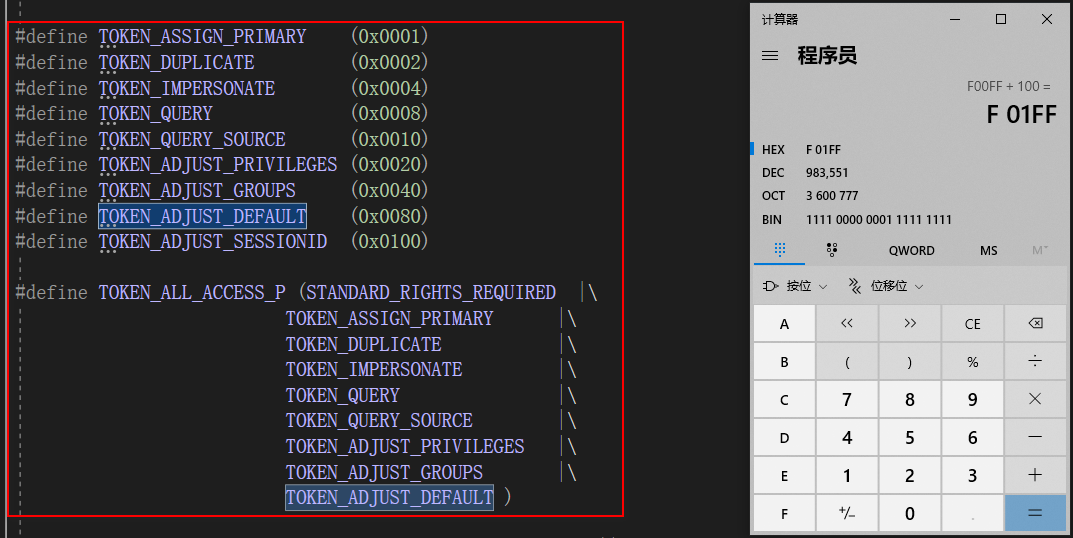Maximize the calculator window

[x=1000, y=19]
